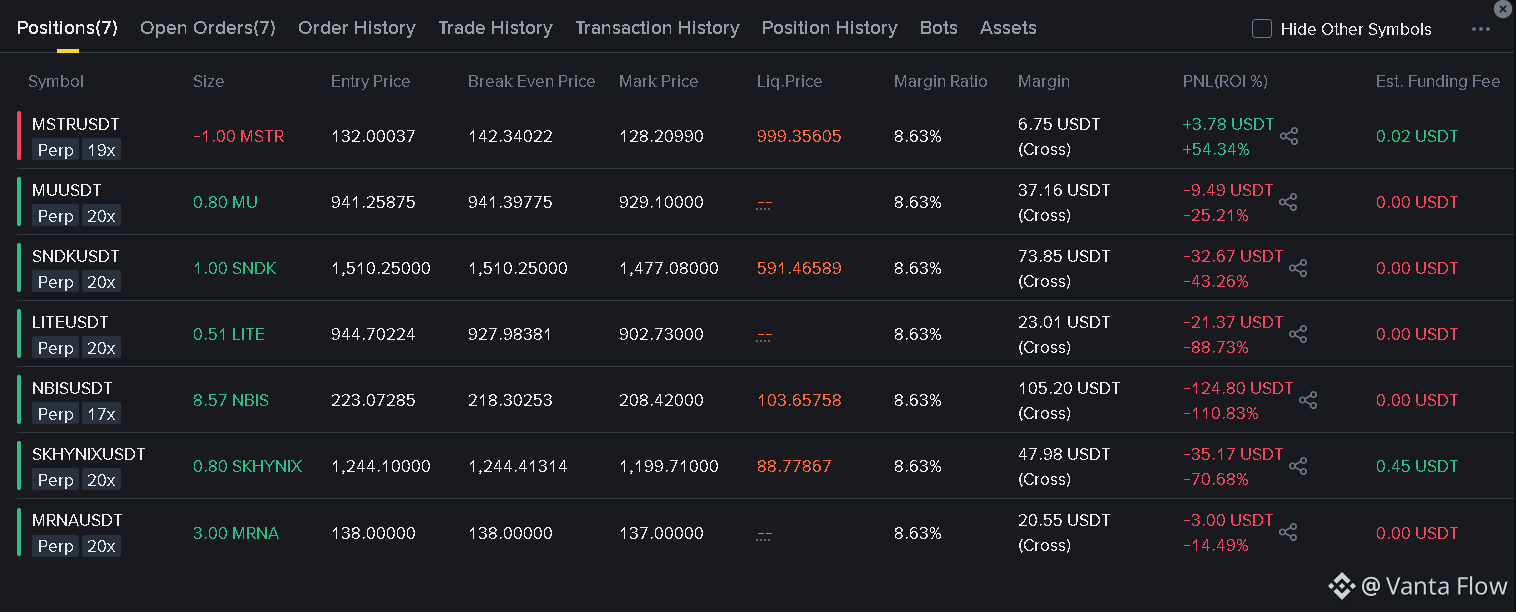Close the panel with the X button
Viewport: 1516px width, 612px height.
coord(1503,9)
